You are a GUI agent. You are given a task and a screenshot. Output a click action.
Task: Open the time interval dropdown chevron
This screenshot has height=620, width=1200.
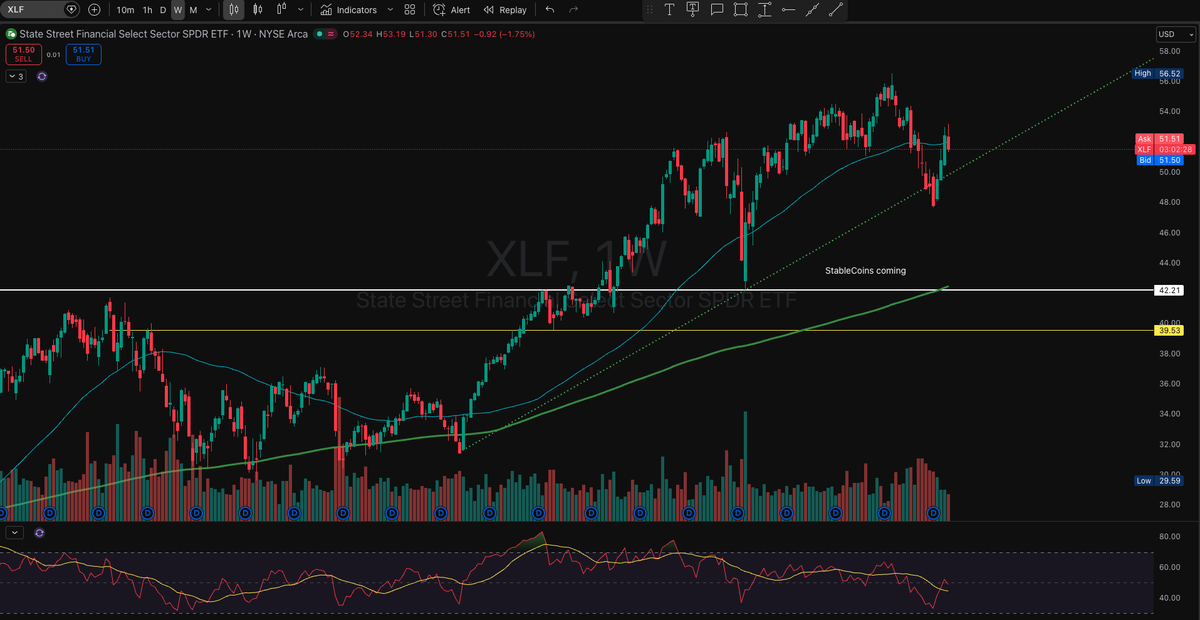[x=209, y=10]
